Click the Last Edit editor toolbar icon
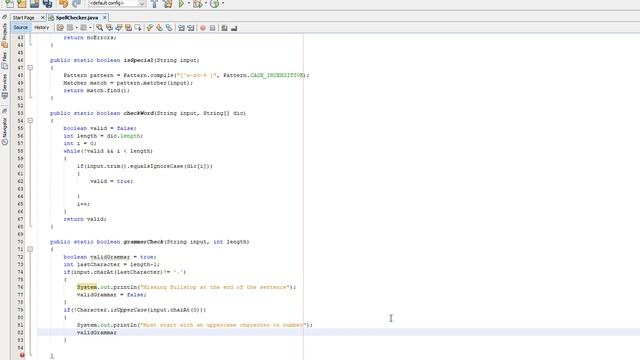 pyautogui.click(x=60, y=28)
